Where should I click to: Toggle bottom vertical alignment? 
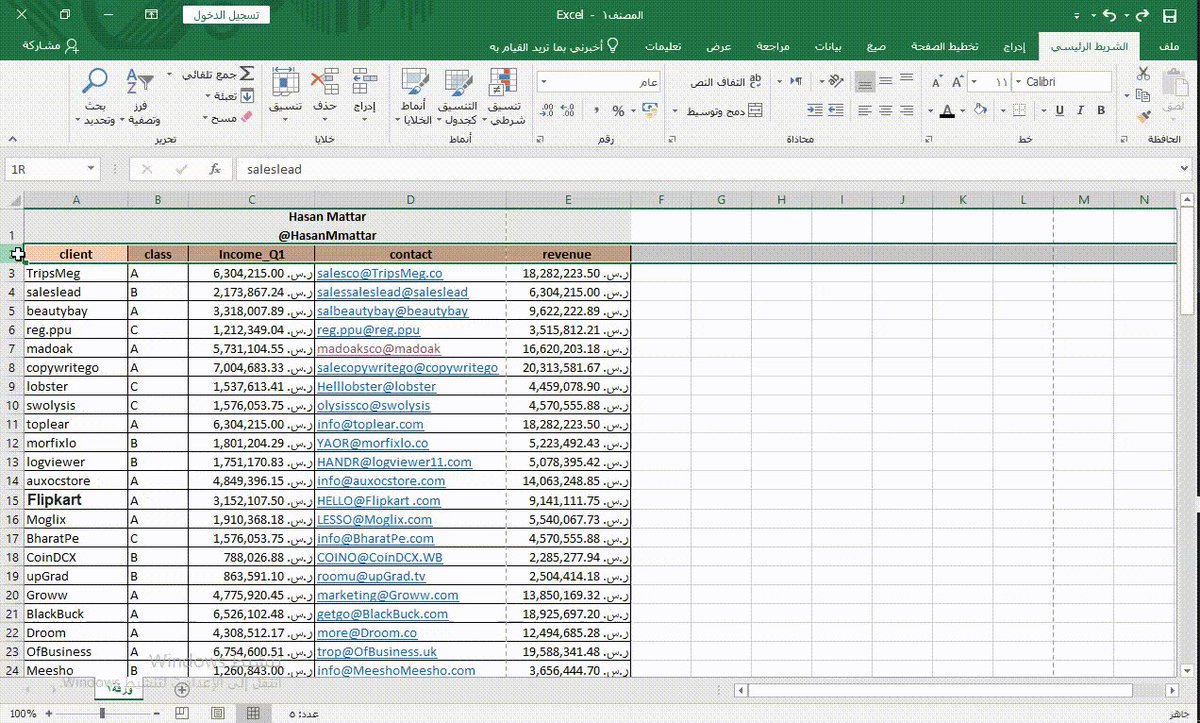(864, 82)
